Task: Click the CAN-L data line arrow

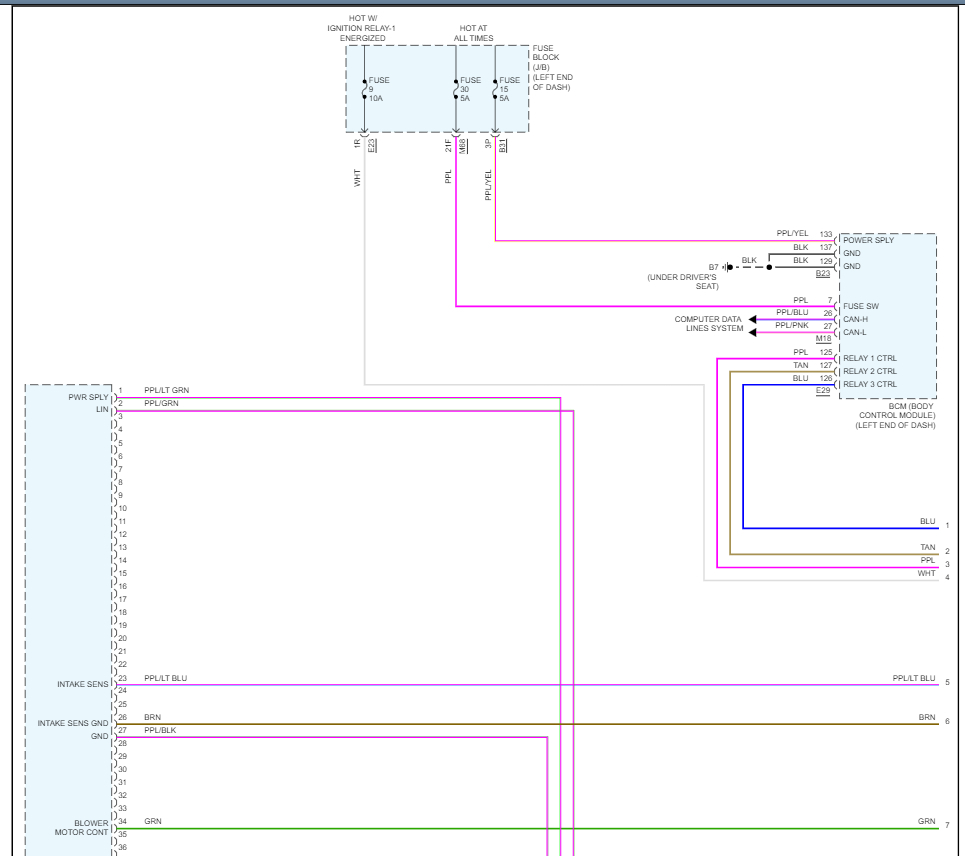Action: (753, 333)
